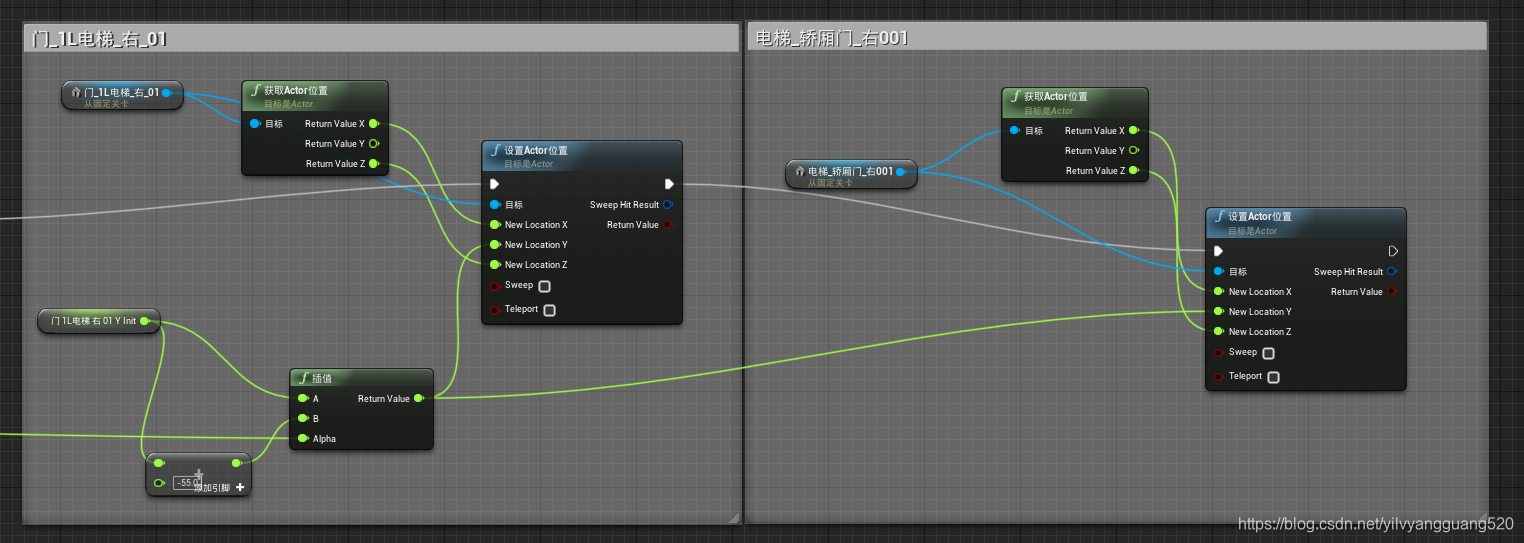Screen dimensions: 1524x543
Task: Click 插值 node function icon
Action: coord(303,378)
